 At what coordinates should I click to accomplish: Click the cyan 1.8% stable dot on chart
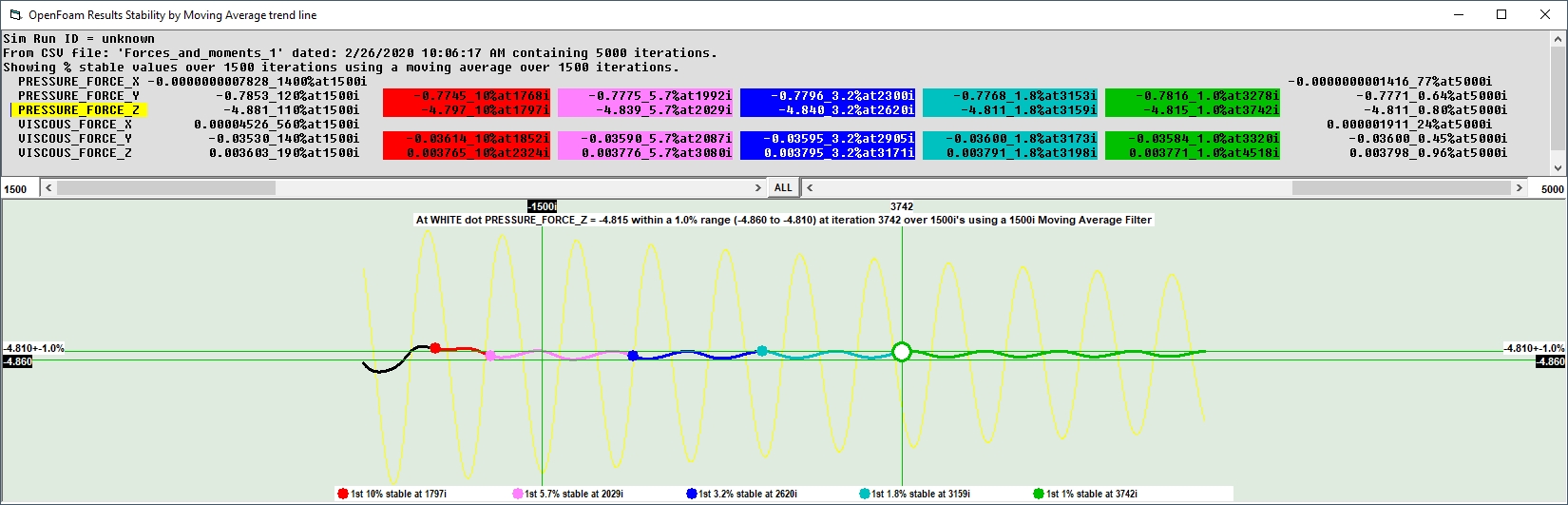coord(762,351)
